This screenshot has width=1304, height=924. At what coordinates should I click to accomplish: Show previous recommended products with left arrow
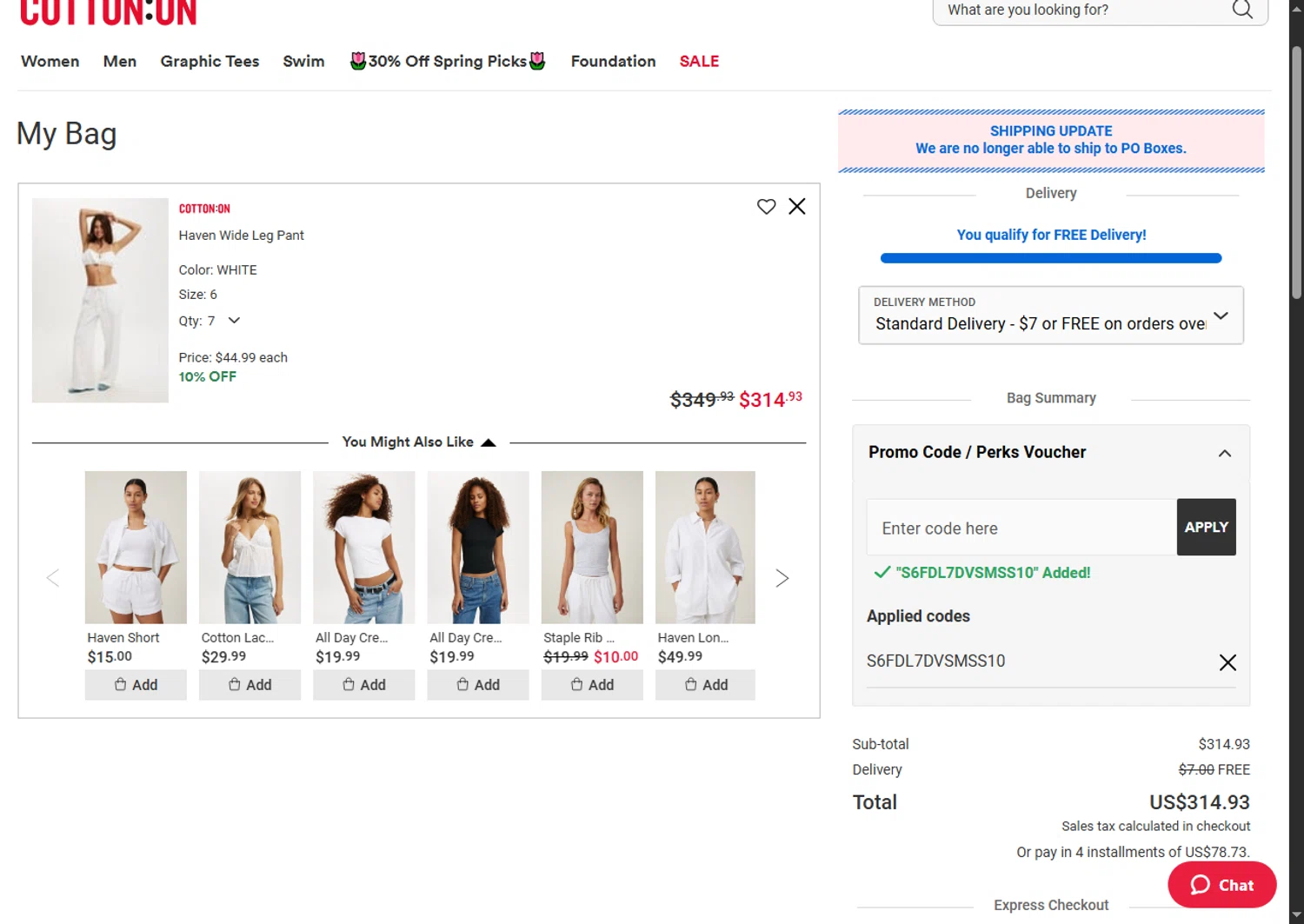point(53,578)
